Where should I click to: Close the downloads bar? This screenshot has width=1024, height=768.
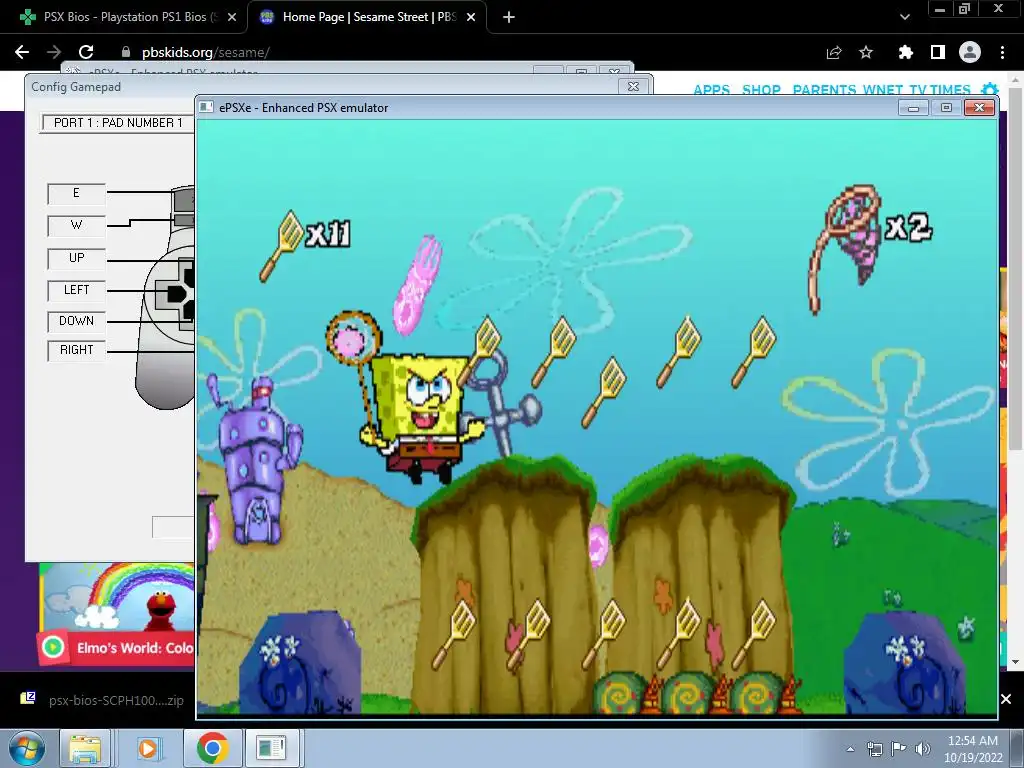click(x=1006, y=699)
